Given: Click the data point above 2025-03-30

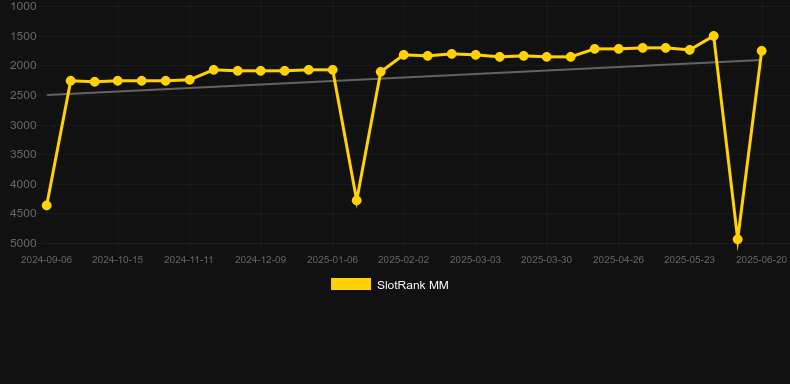Looking at the screenshot, I should point(547,57).
